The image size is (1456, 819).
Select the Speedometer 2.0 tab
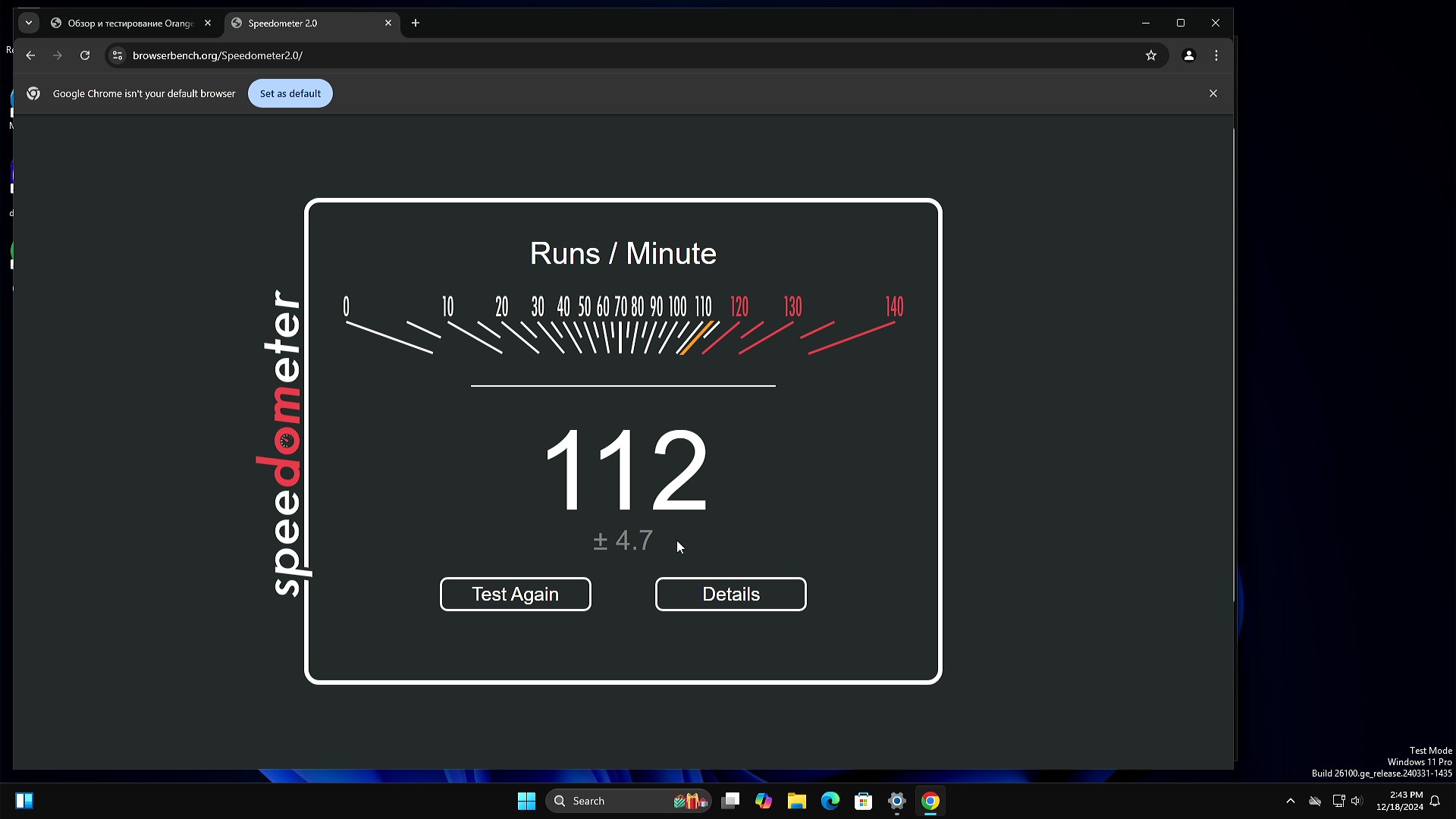coord(303,24)
